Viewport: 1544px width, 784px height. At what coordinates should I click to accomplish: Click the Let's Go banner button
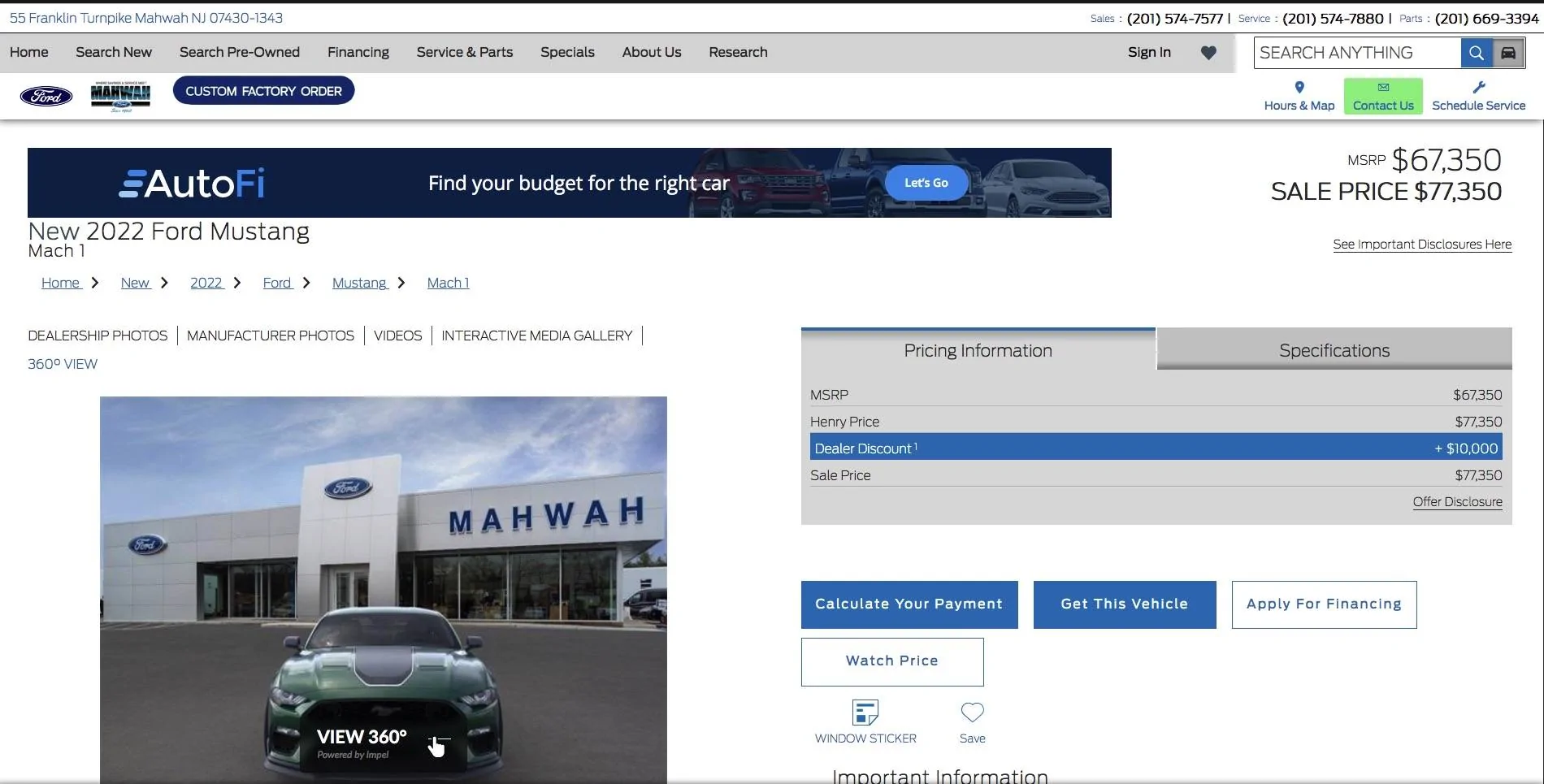926,183
